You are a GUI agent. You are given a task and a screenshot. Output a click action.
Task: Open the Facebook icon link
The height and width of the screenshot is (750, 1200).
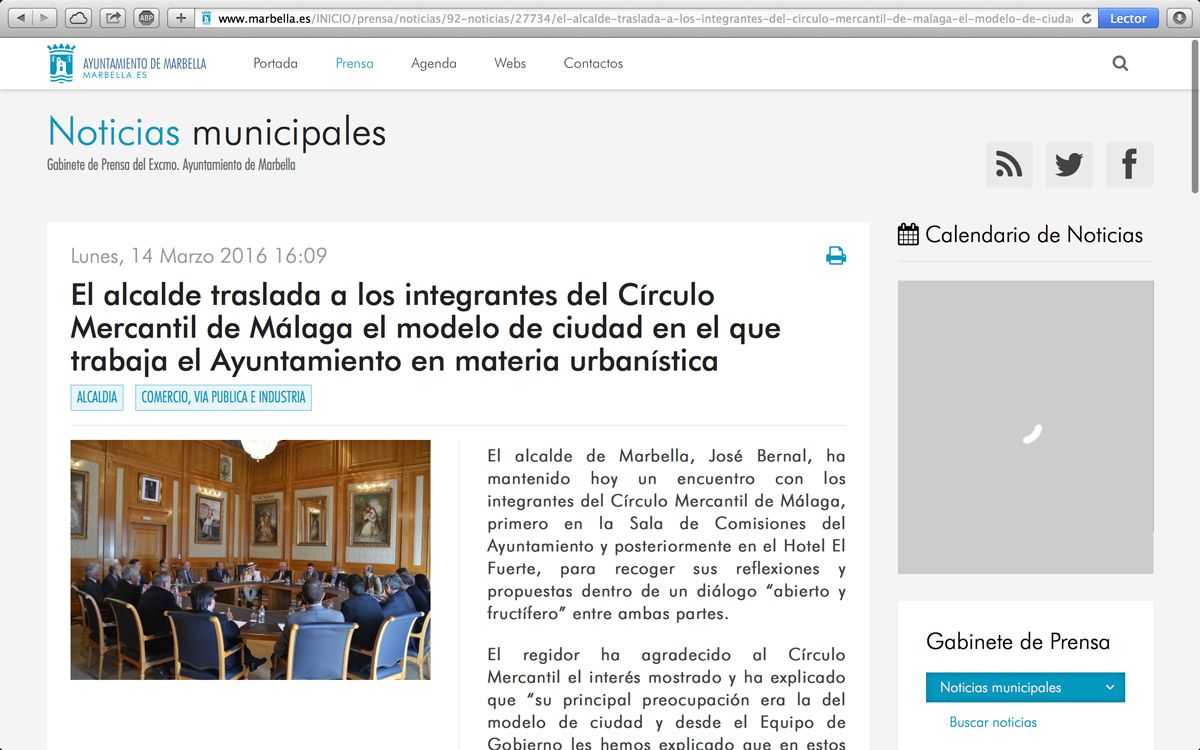pyautogui.click(x=1129, y=165)
